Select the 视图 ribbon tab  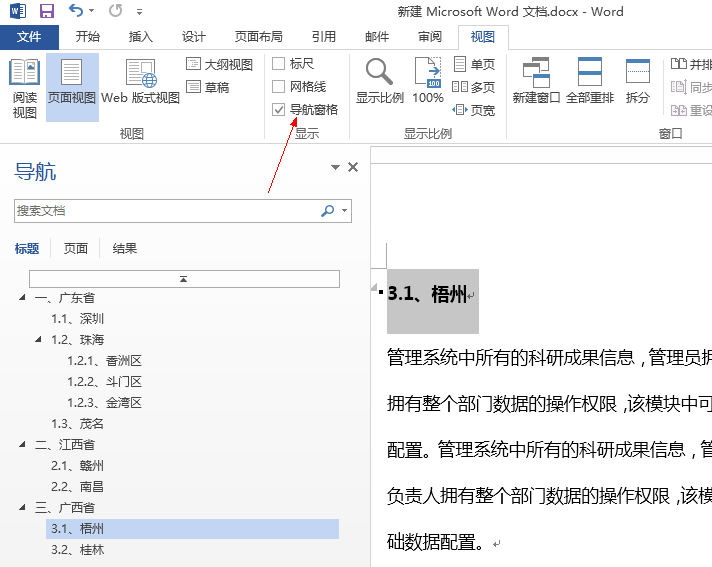point(483,37)
